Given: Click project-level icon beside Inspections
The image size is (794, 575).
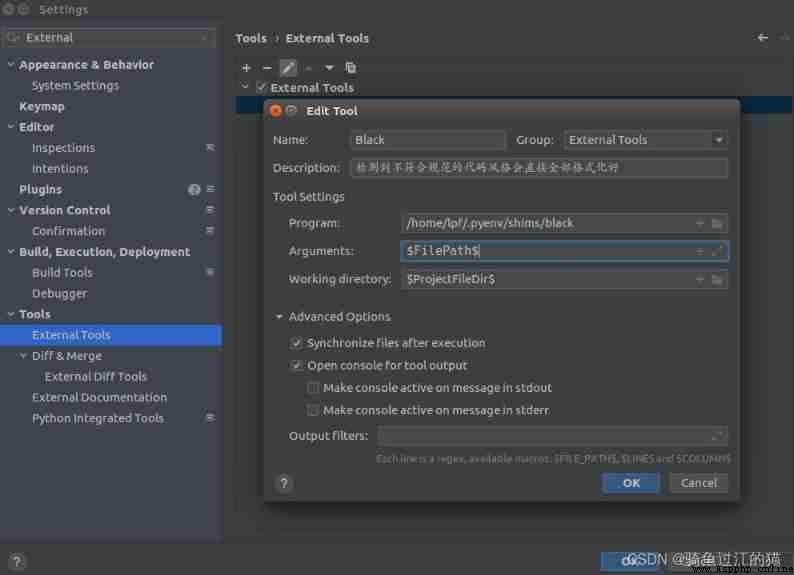Looking at the screenshot, I should [x=210, y=147].
